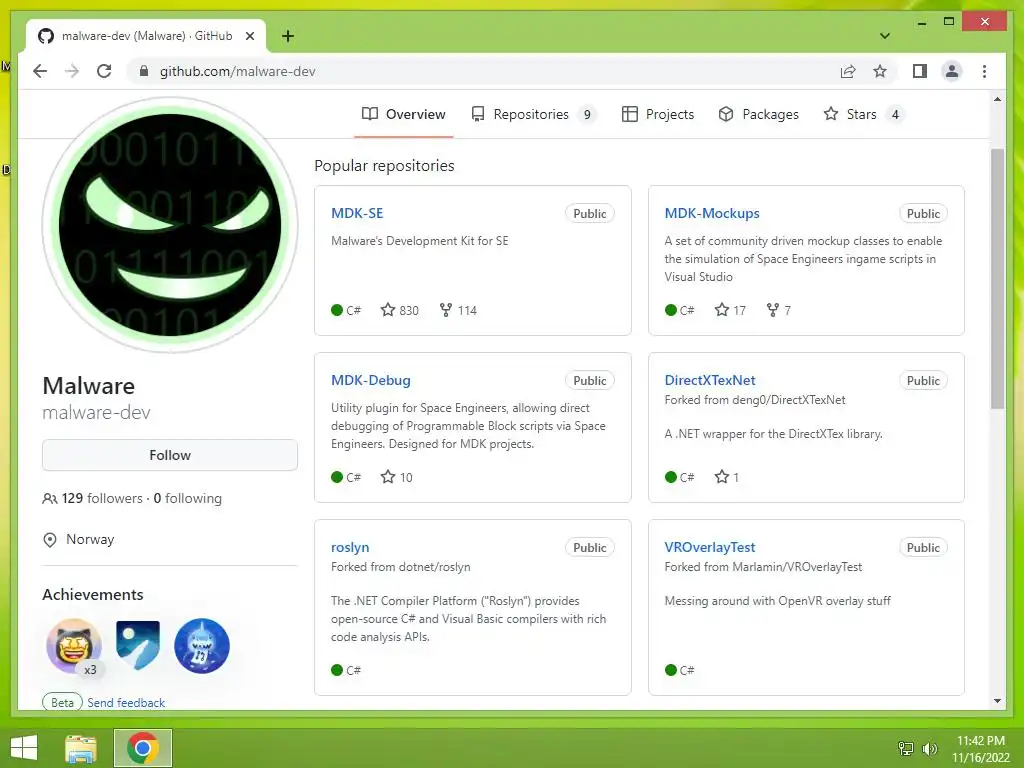The image size is (1024, 768).
Task: Open MDK-Mockups 7 forks
Action: click(x=778, y=310)
